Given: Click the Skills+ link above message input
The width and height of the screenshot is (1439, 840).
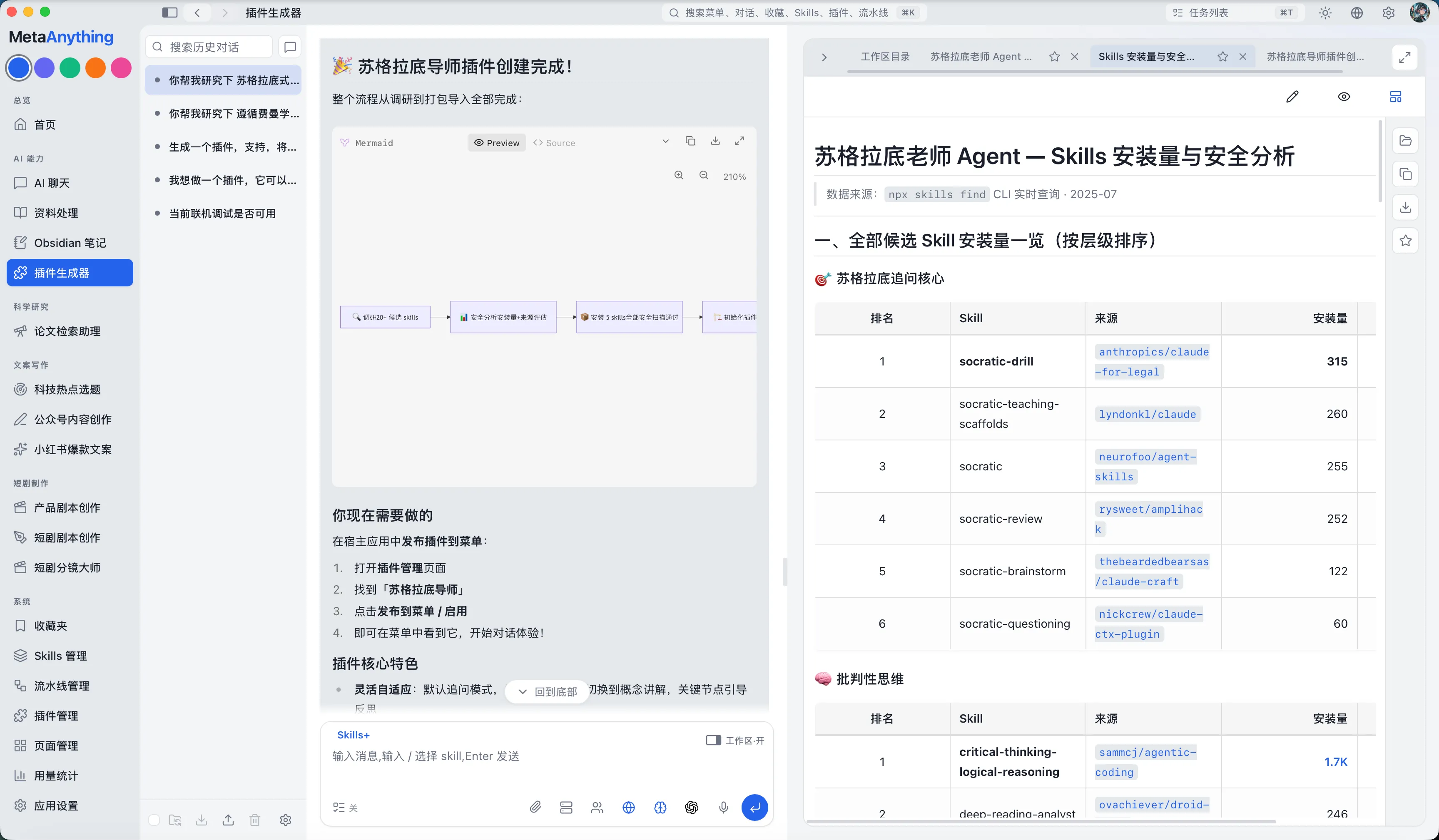Looking at the screenshot, I should tap(353, 735).
